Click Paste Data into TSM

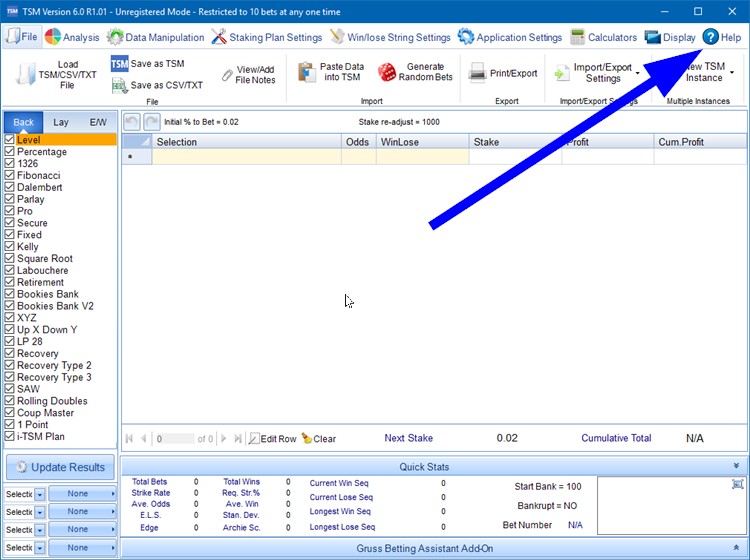tap(307, 72)
